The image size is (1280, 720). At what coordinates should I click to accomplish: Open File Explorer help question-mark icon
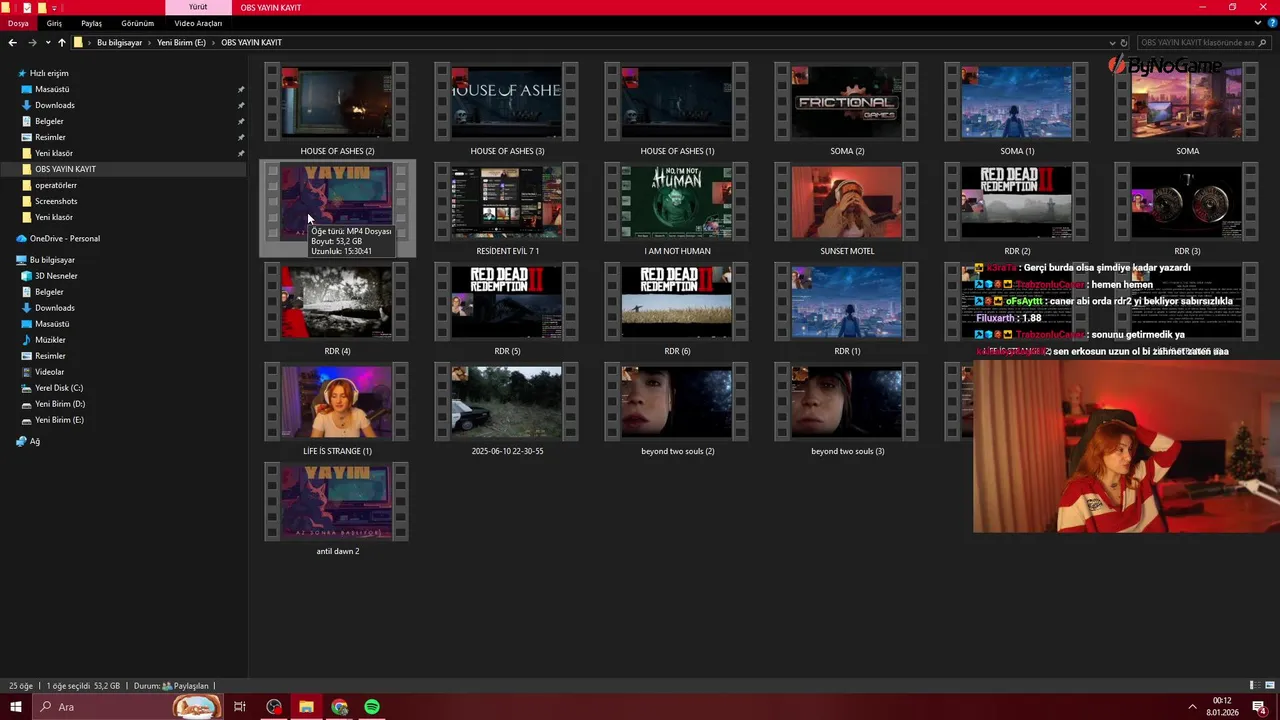(x=1272, y=23)
